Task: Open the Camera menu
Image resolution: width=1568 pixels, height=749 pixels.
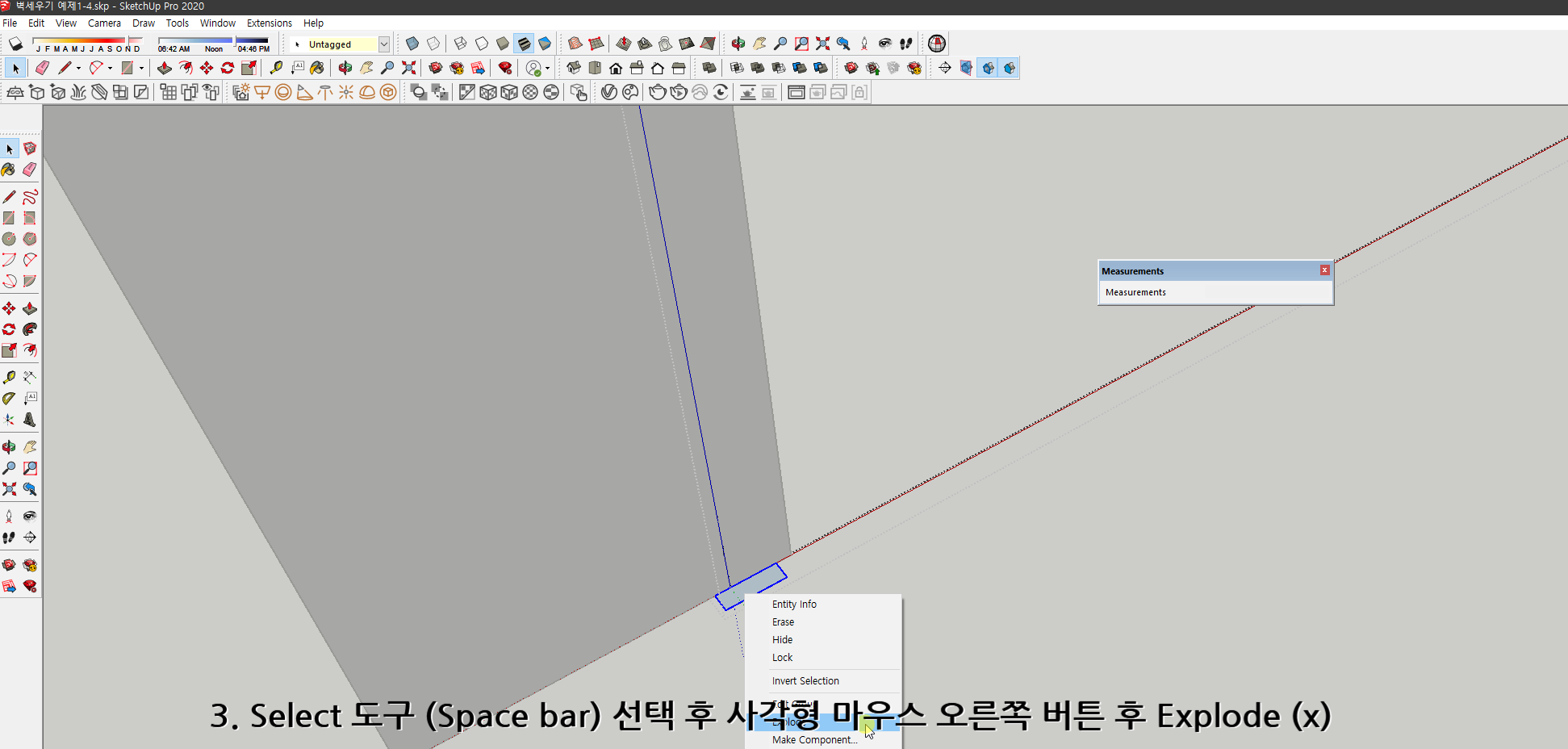Action: coord(104,23)
